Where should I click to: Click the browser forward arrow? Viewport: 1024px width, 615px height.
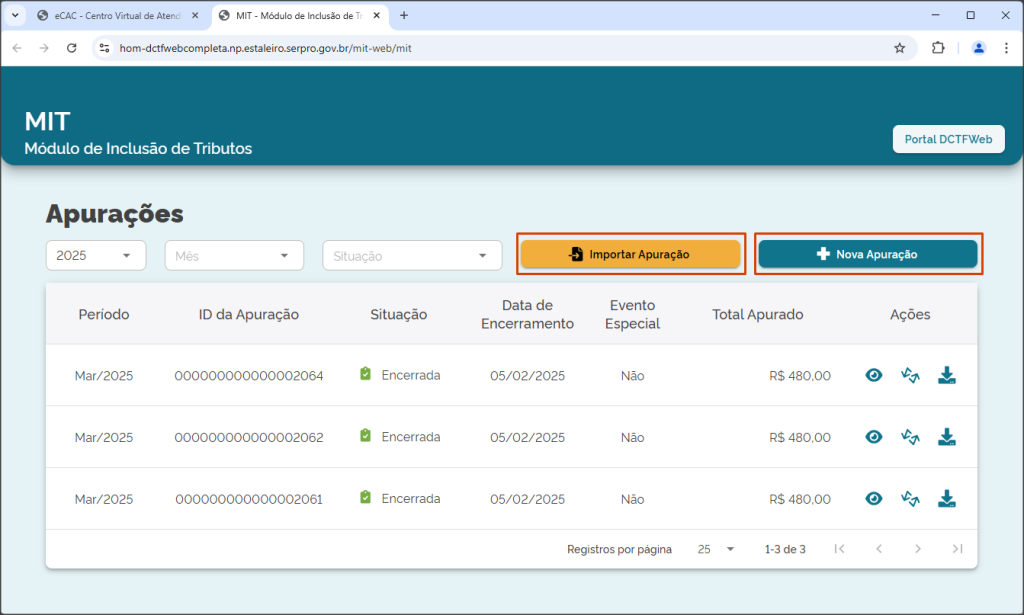tap(44, 48)
